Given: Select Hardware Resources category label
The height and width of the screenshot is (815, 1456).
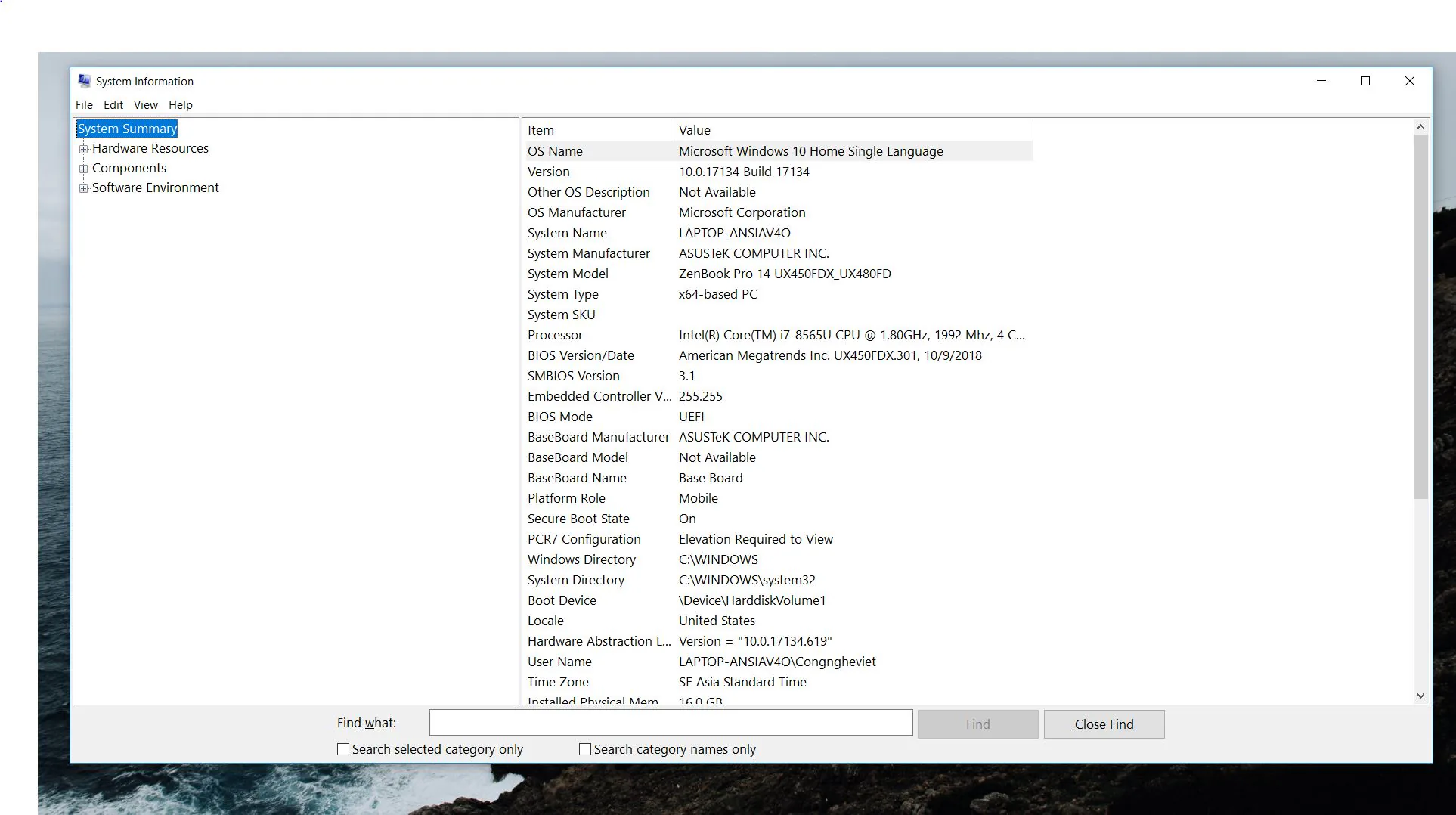Looking at the screenshot, I should 150,148.
